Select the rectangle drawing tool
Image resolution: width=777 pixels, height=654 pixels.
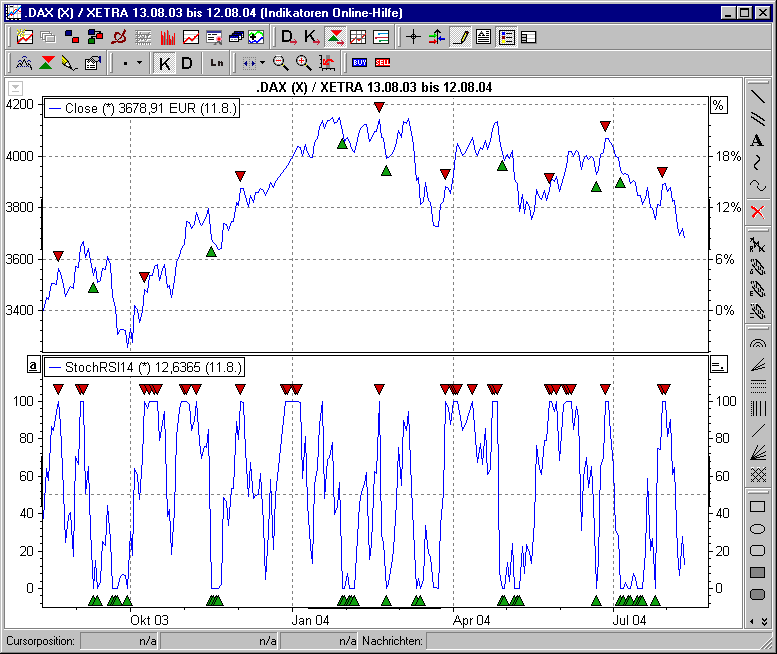(x=757, y=507)
